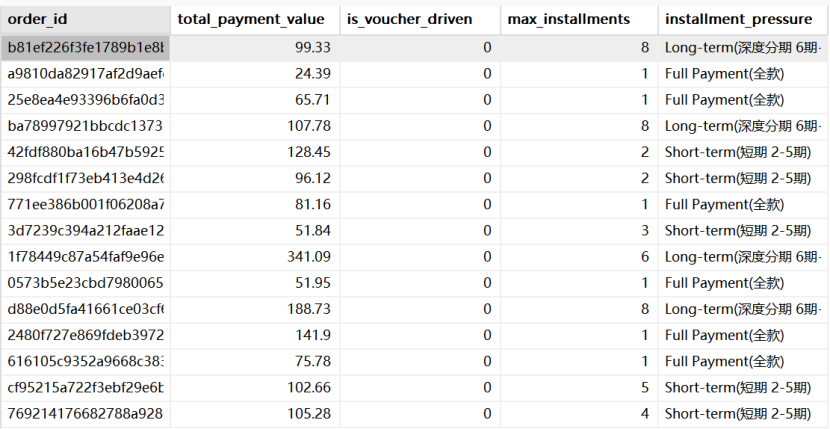830x429 pixels.
Task: Select order_id cell ba78997921bbcdc1373
Action: [85, 126]
